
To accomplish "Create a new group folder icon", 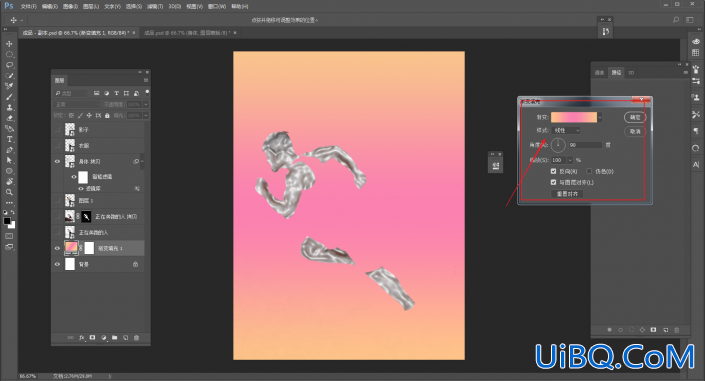I will pyautogui.click(x=114, y=338).
